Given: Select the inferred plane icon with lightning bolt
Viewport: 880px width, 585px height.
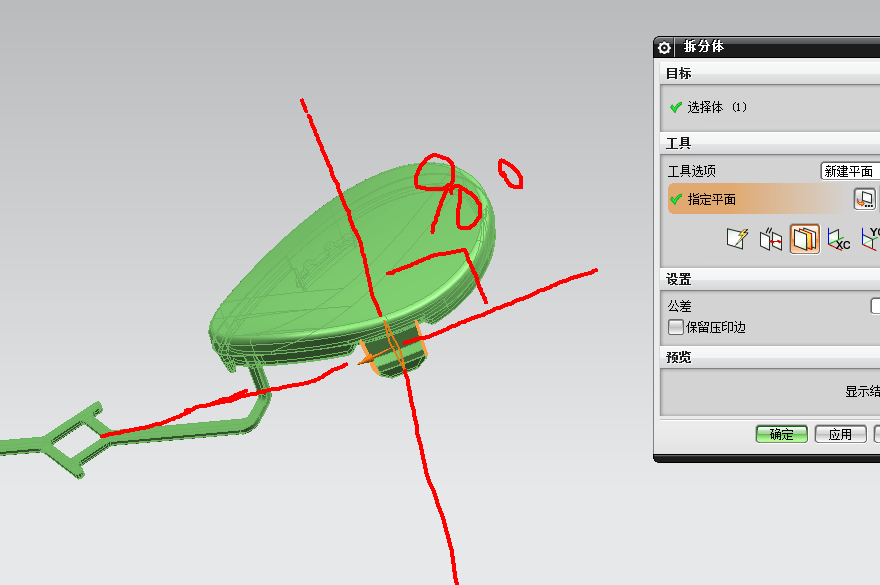Looking at the screenshot, I should 737,238.
